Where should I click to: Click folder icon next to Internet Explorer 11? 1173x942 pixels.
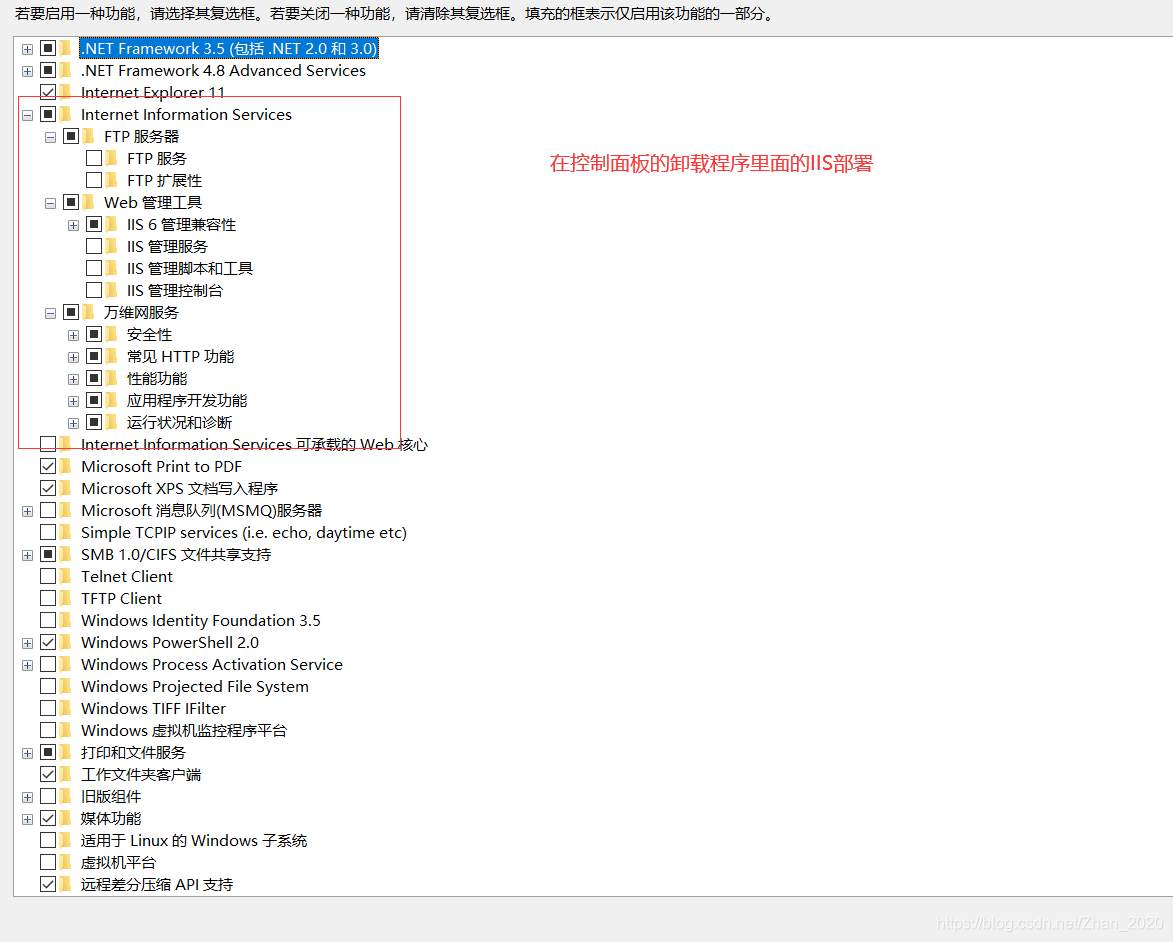[66, 92]
